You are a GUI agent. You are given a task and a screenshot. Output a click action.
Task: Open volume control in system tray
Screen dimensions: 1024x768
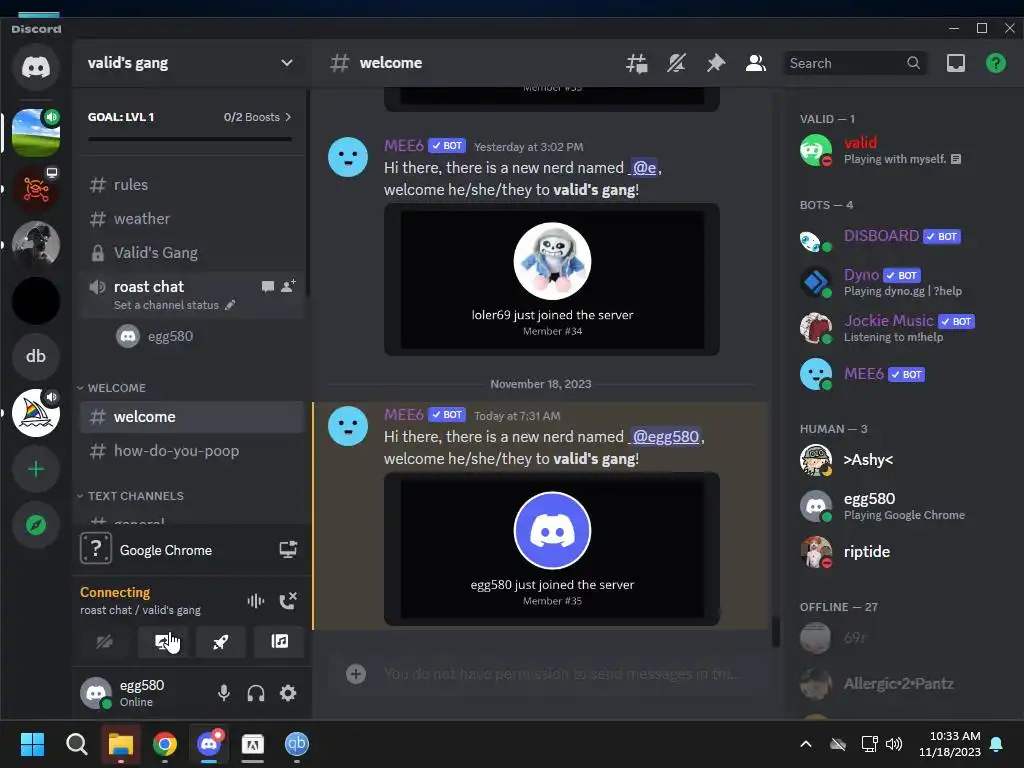(x=893, y=744)
